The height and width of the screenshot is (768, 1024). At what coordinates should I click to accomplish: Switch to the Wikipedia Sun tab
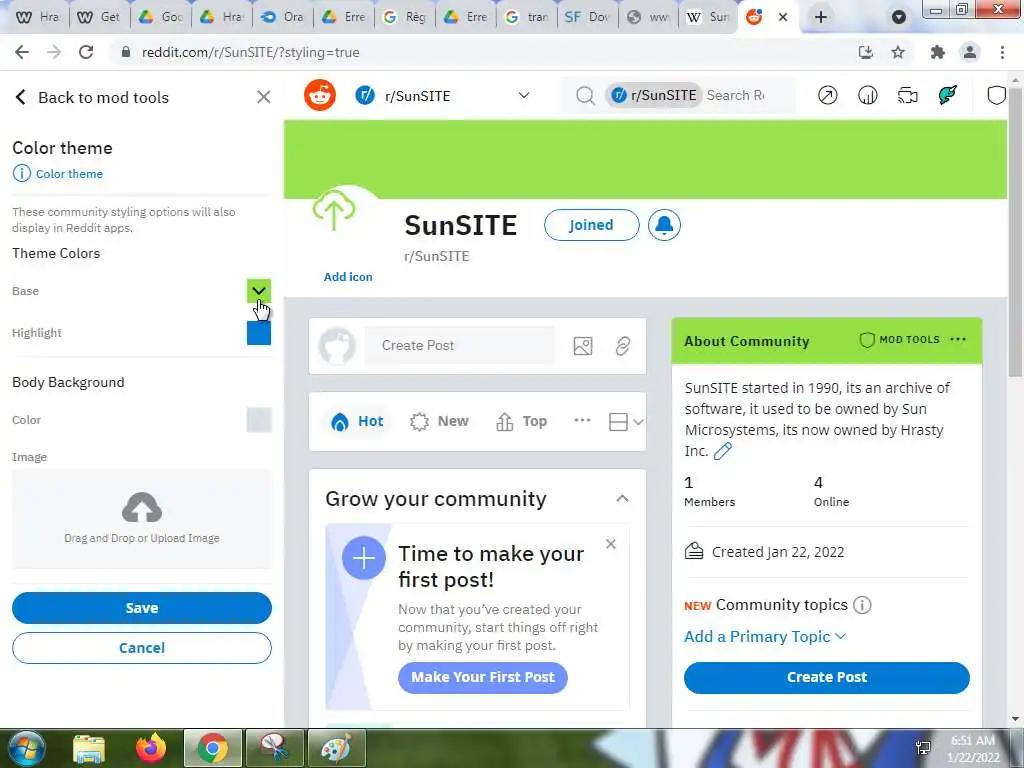pyautogui.click(x=710, y=17)
